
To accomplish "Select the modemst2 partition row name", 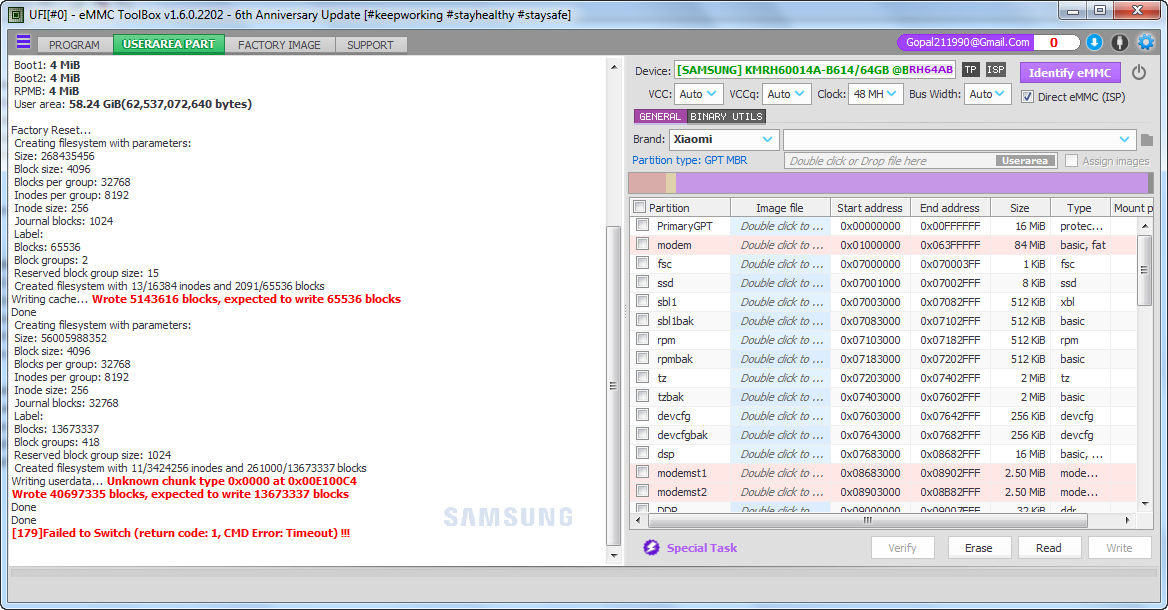I will tap(682, 492).
